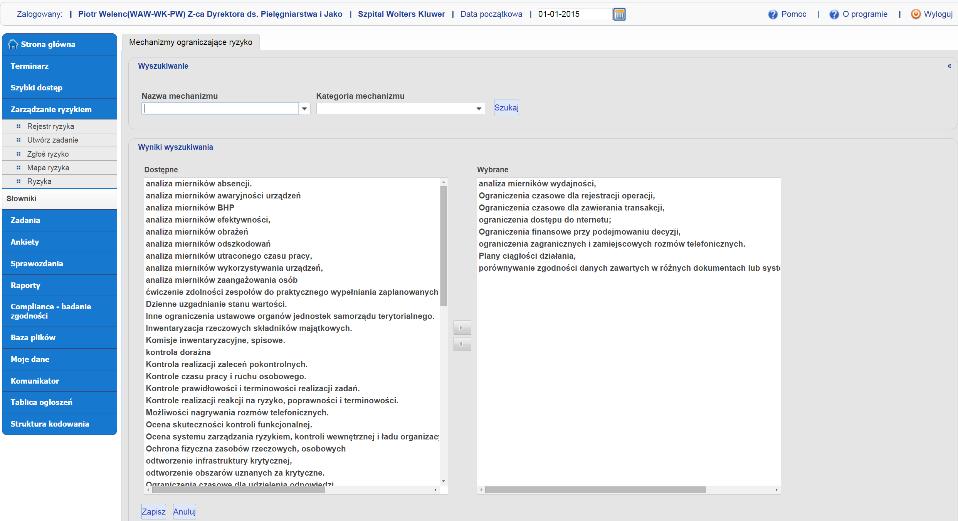Collapse the Wyszukiwanie panel arrow
This screenshot has height=521, width=958.
[x=949, y=66]
